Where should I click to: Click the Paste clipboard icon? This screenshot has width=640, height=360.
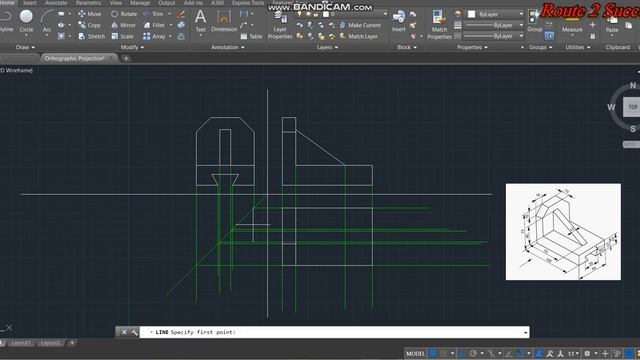pos(612,24)
